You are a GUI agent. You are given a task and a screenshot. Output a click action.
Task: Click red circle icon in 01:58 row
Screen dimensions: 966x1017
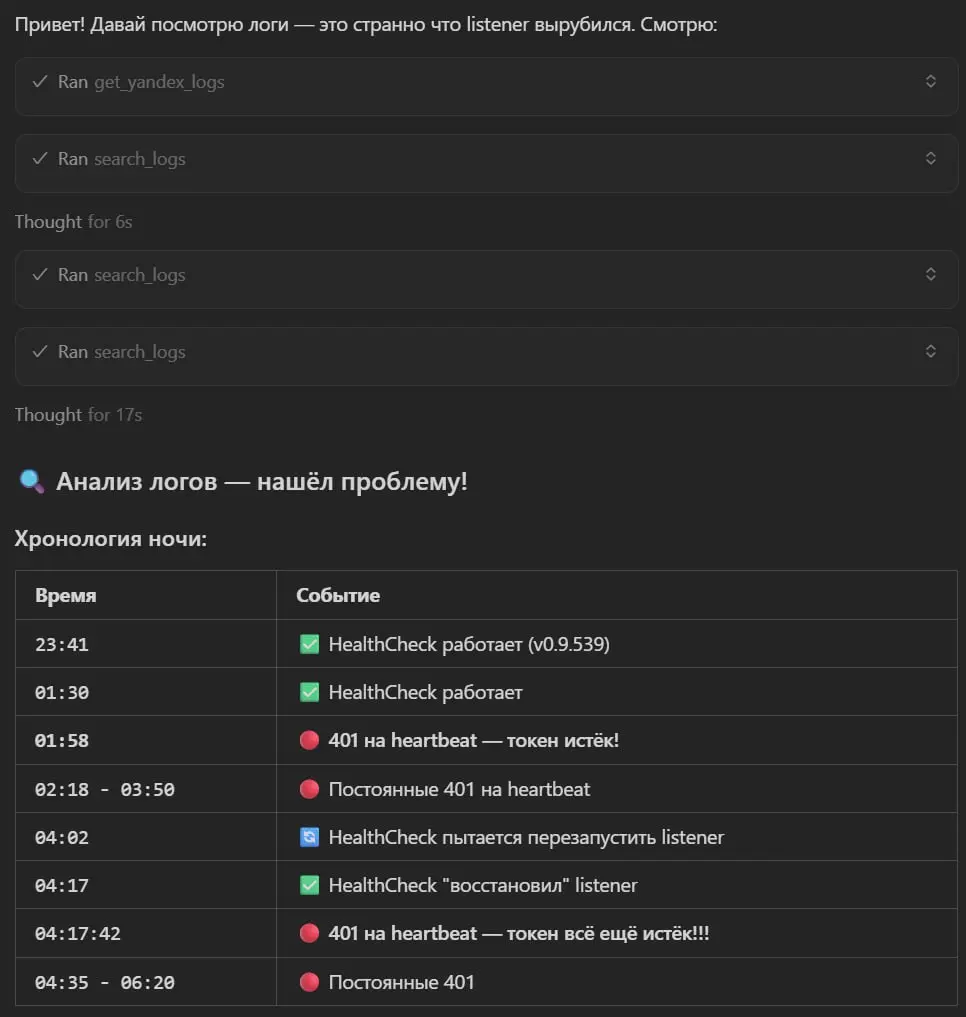click(x=309, y=740)
